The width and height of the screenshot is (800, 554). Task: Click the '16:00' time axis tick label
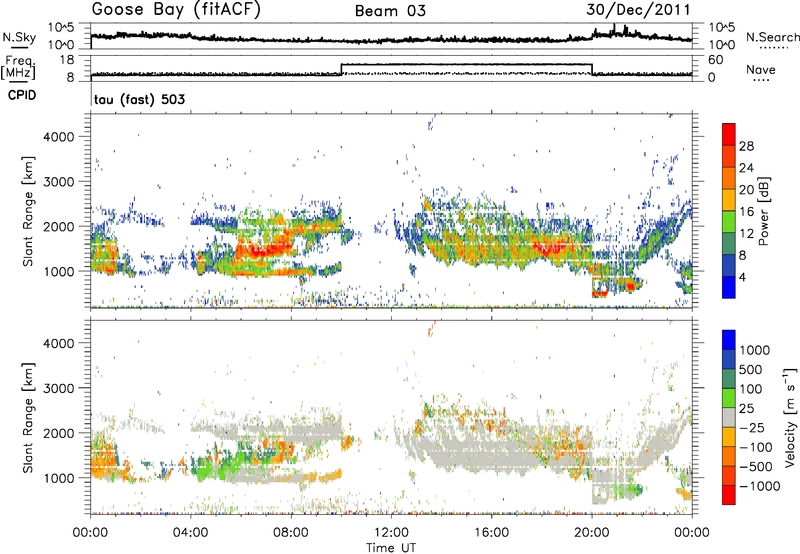coord(491,533)
